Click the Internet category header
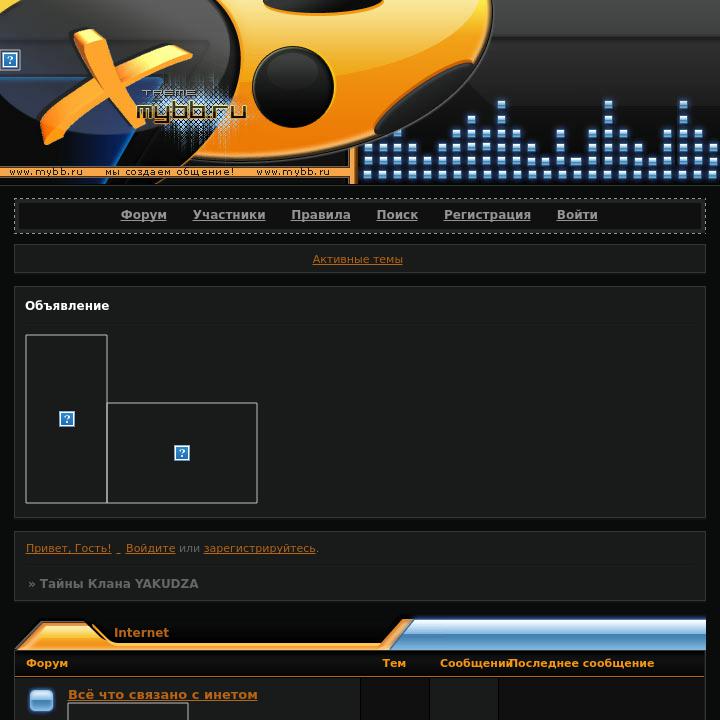 pos(141,633)
